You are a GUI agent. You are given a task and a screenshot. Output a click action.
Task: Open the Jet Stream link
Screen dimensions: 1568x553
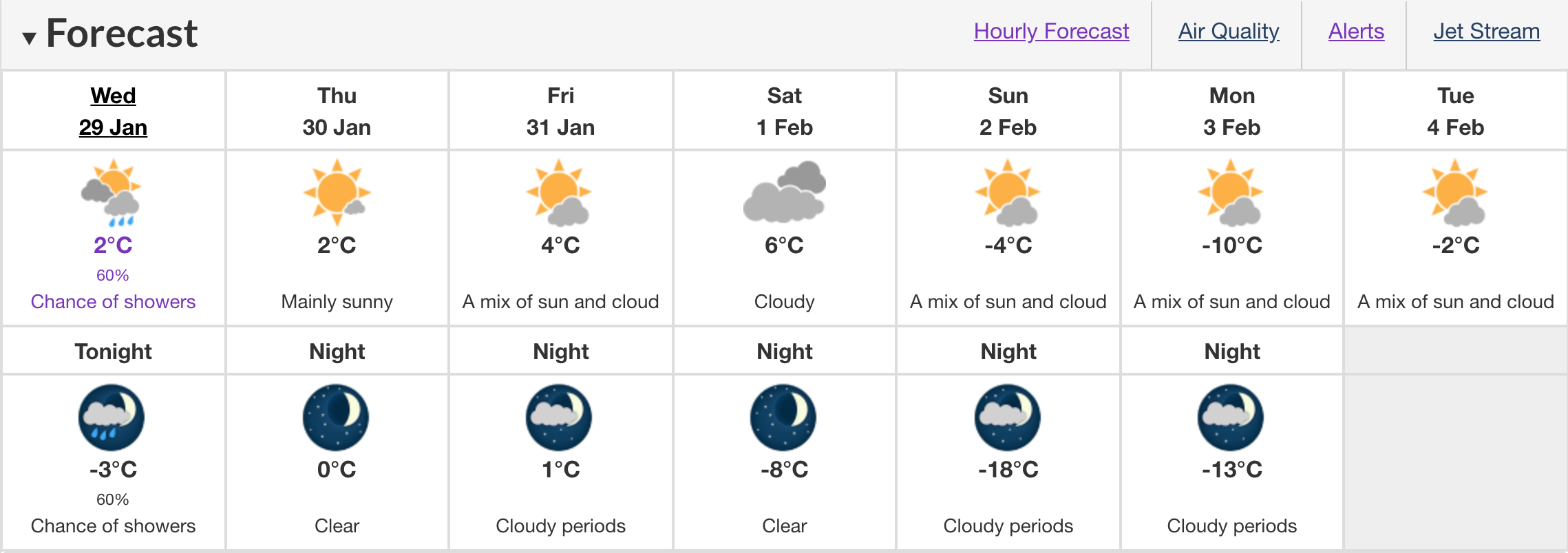[x=1486, y=31]
